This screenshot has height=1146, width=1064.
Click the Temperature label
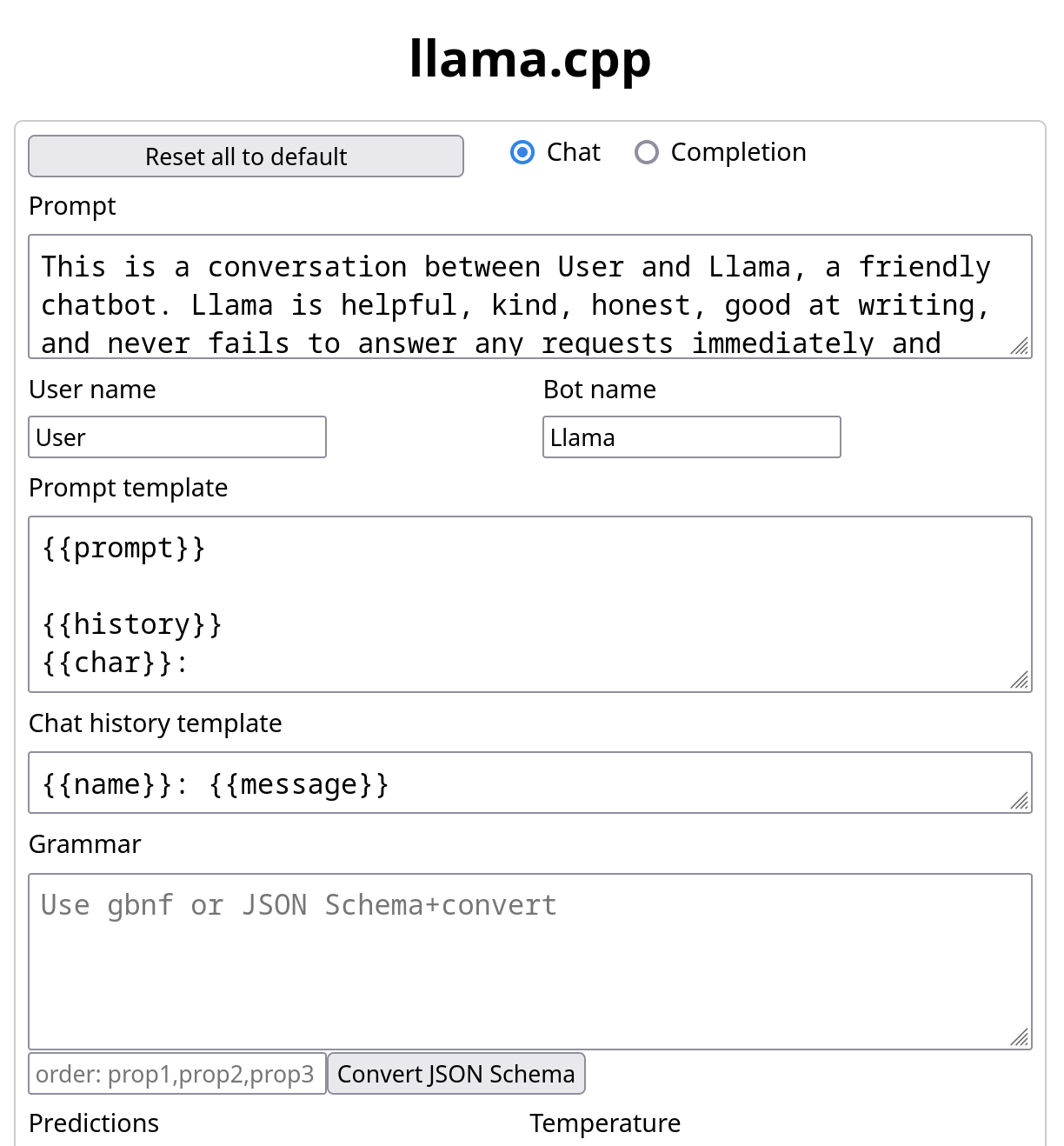coord(605,1123)
